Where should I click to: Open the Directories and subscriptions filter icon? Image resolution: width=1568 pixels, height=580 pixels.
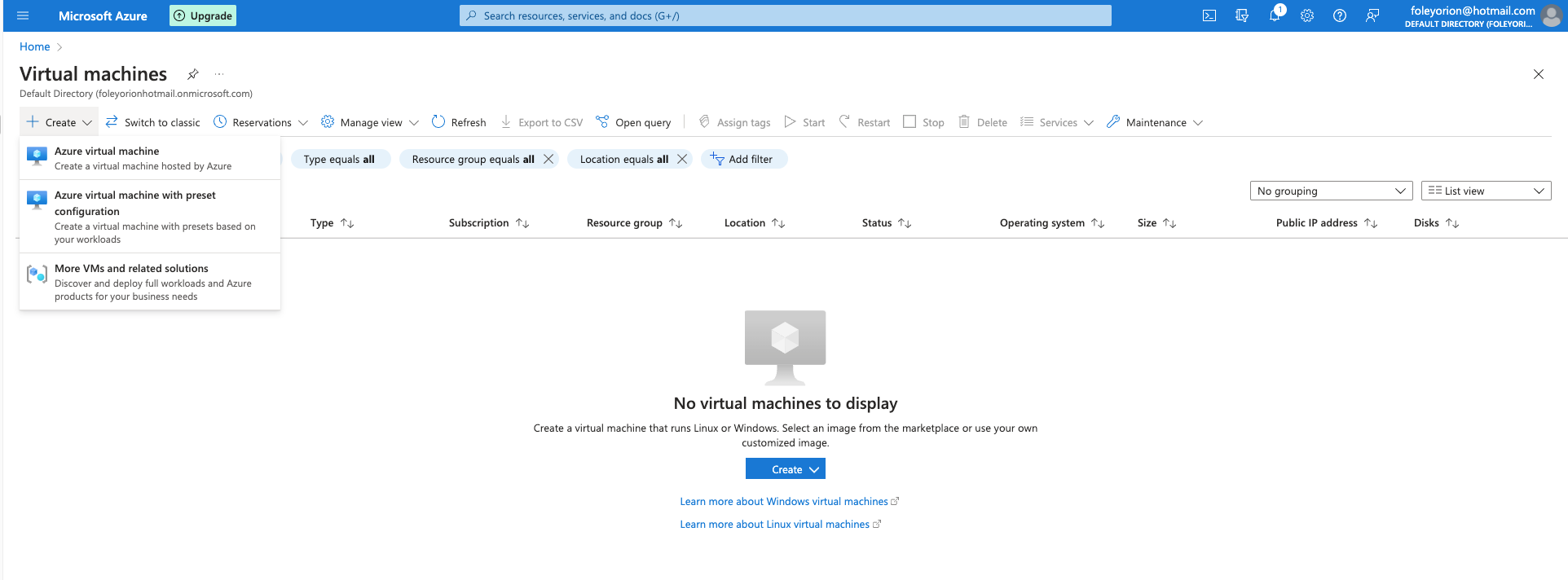[x=1242, y=15]
